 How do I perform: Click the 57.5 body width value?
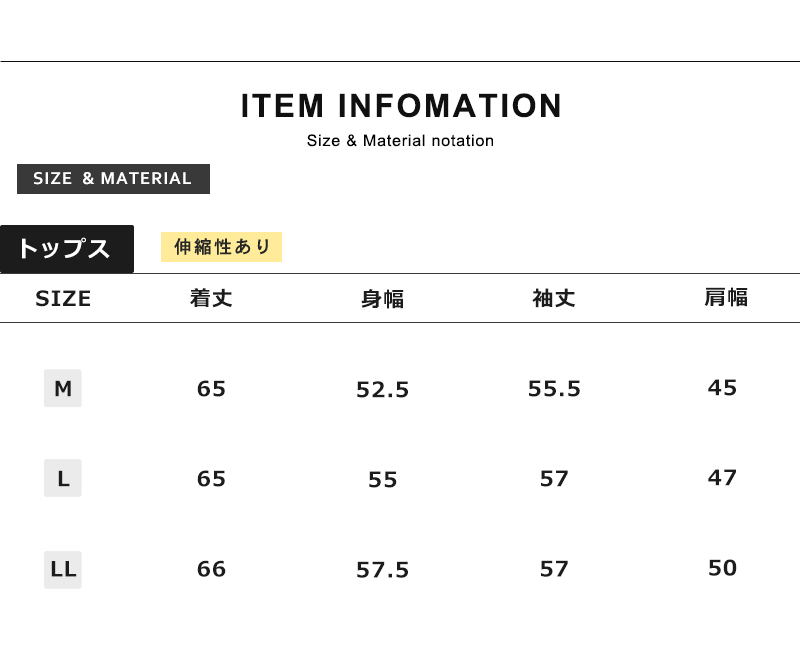coord(383,570)
